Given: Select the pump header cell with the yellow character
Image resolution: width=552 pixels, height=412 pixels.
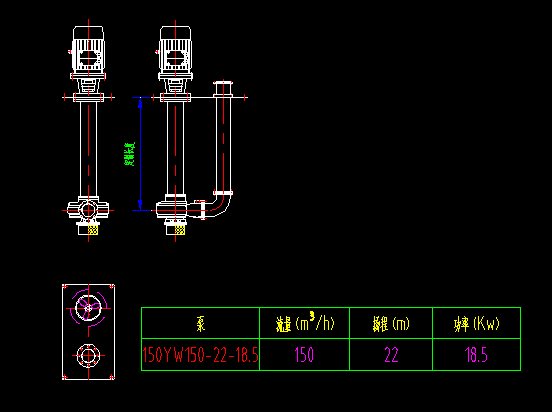Looking at the screenshot, I should (201, 323).
